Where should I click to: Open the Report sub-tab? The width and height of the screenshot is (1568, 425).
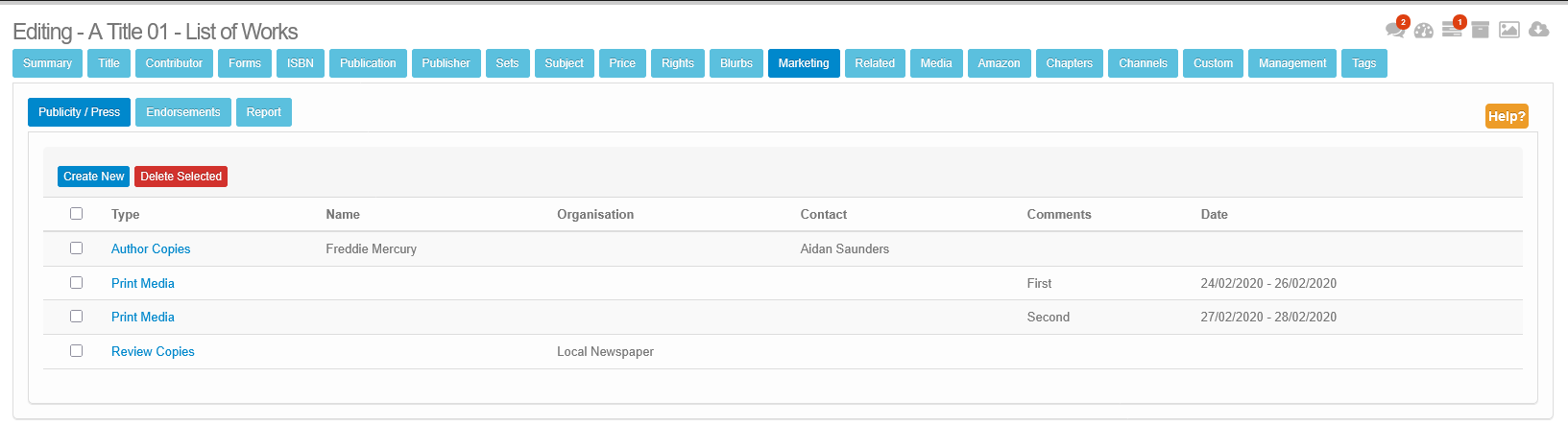pos(263,112)
